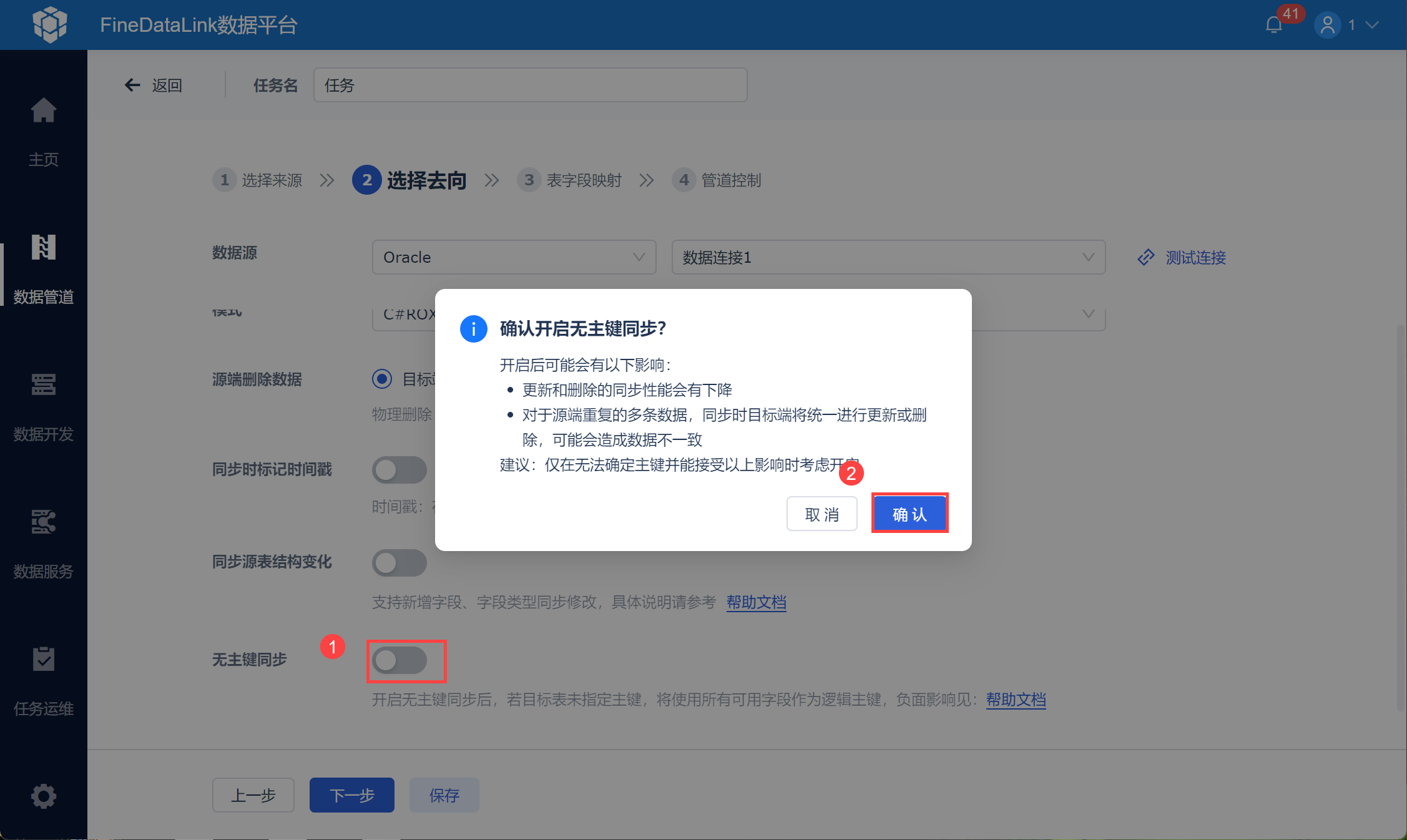Confirm with the 确认 button

coord(909,514)
